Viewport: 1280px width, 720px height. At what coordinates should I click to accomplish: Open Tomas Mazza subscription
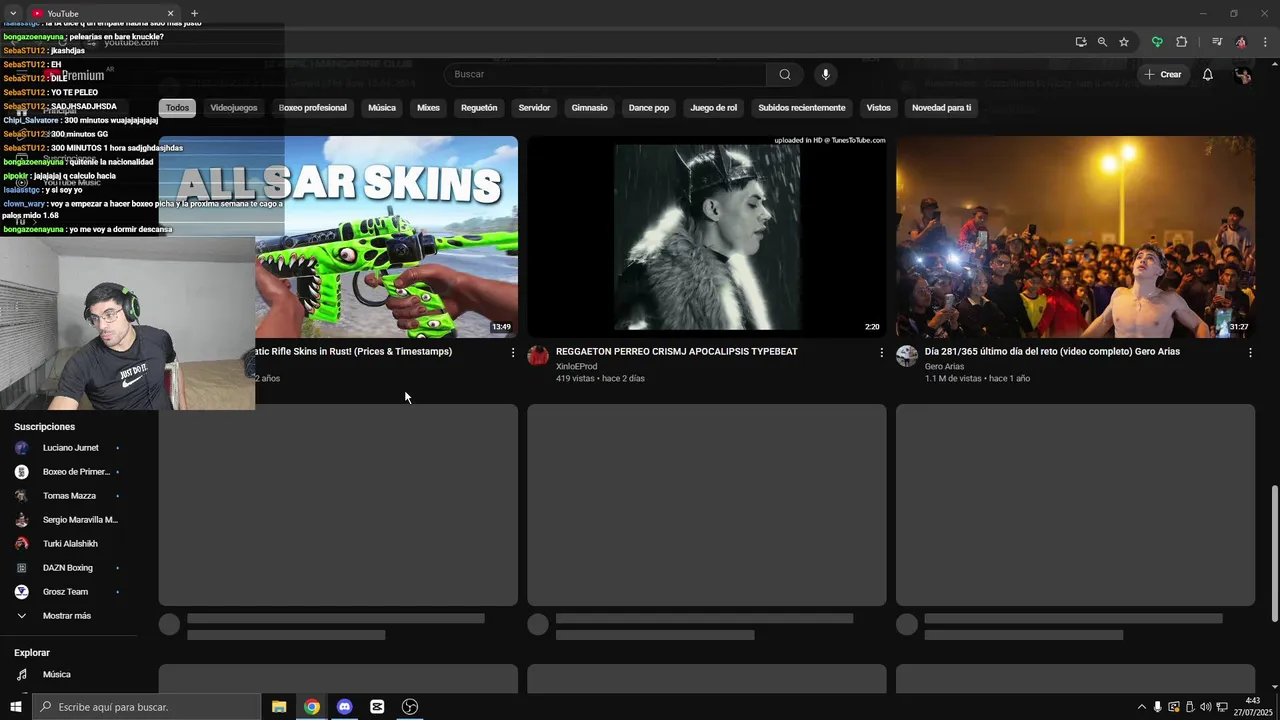click(x=68, y=496)
